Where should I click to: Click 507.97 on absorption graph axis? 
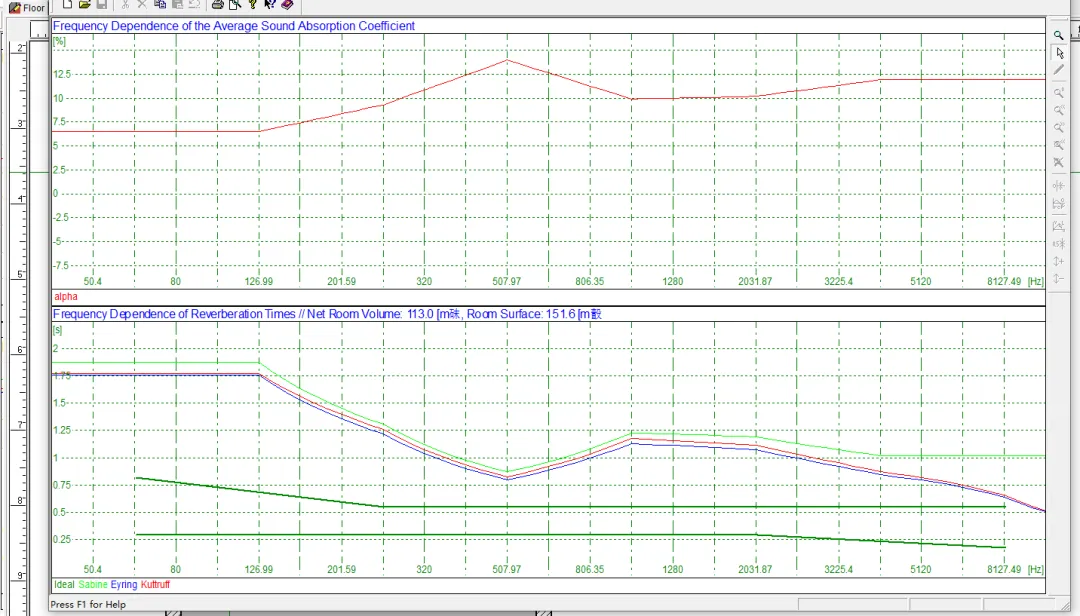coord(507,281)
